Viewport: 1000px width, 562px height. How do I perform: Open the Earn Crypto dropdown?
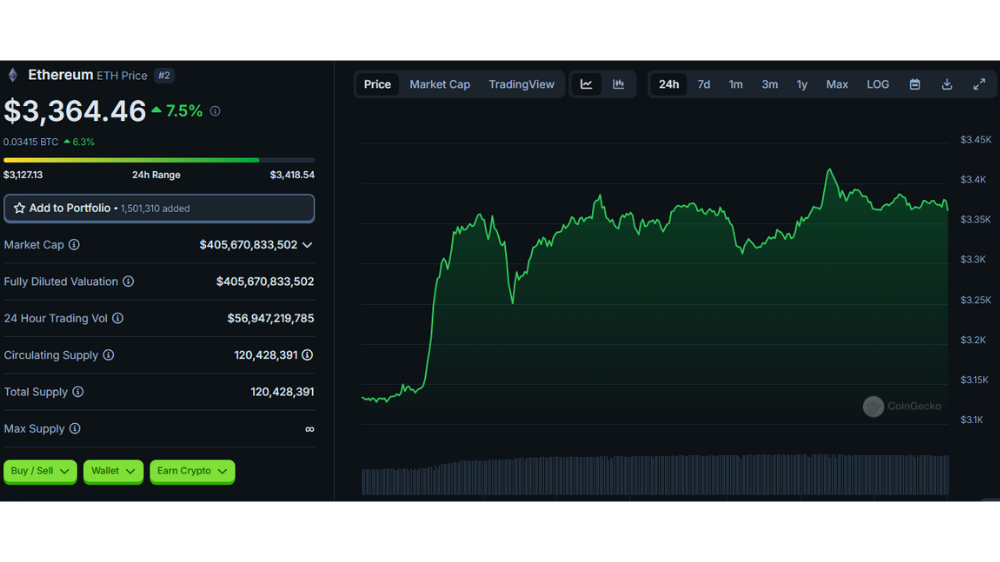pos(192,471)
